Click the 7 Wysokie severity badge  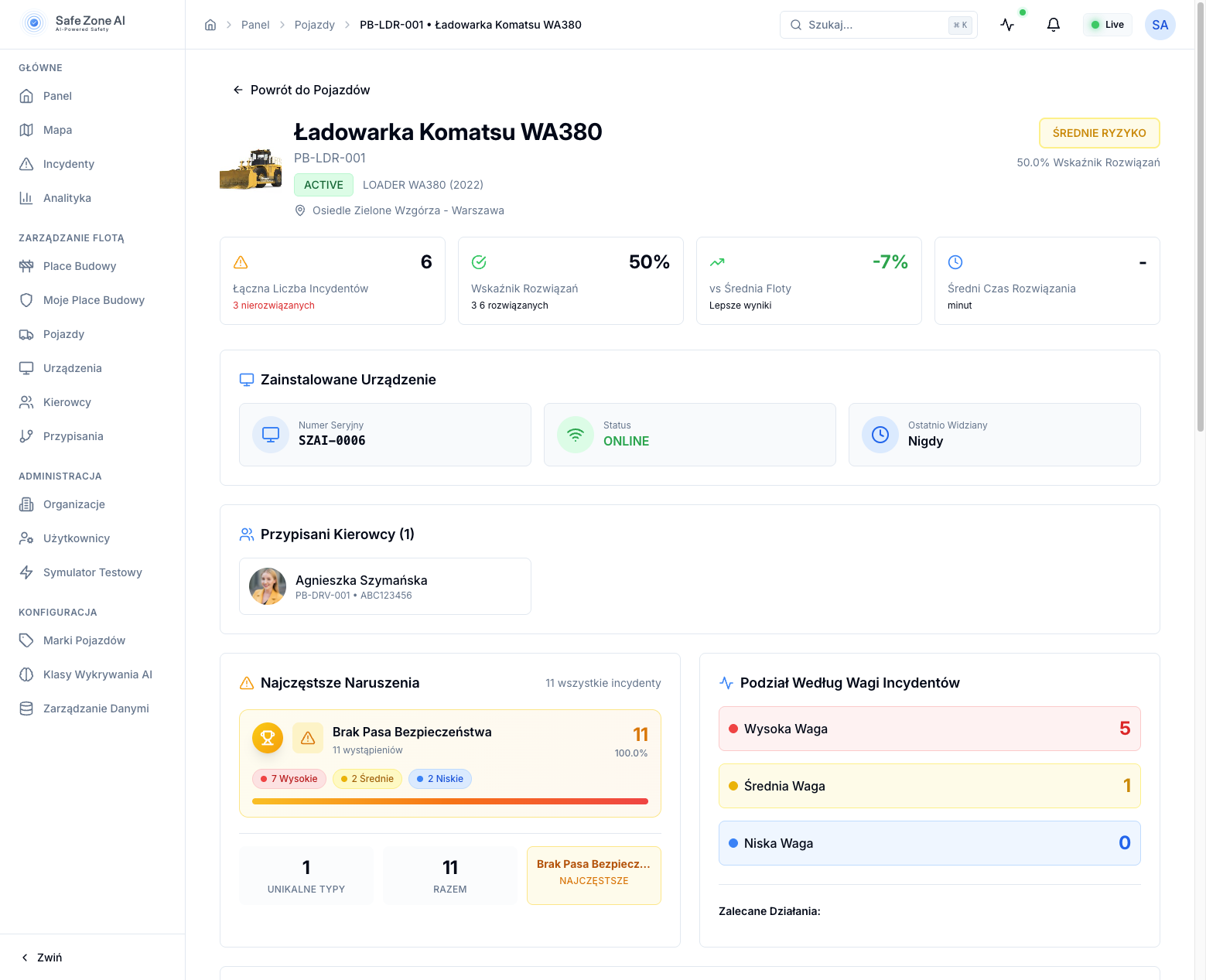(289, 779)
